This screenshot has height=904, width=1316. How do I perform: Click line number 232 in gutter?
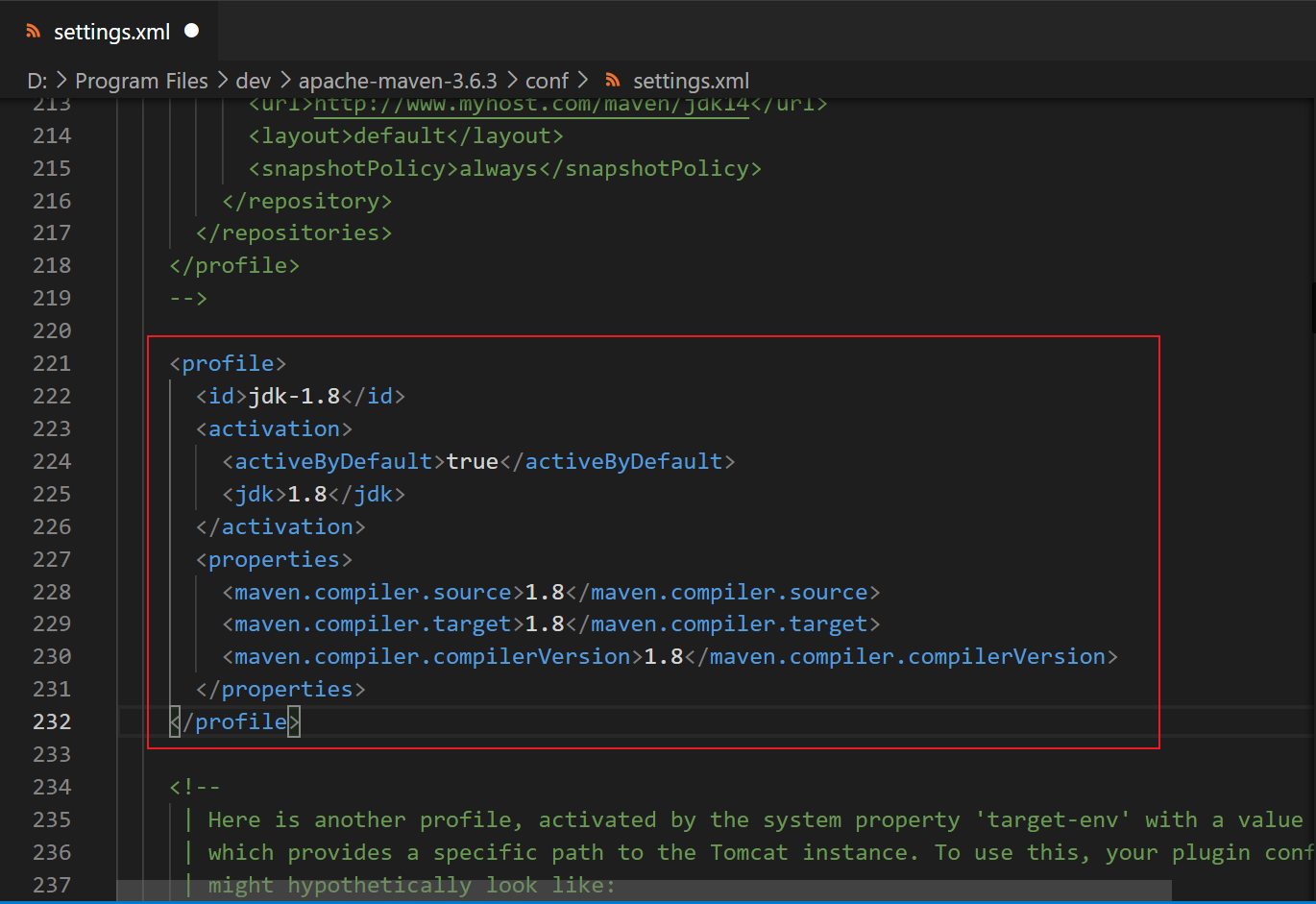52,721
